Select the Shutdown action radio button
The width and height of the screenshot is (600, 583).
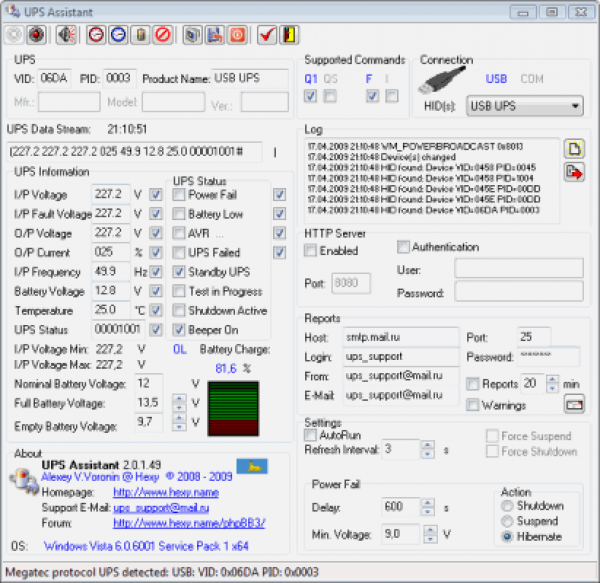click(x=507, y=507)
